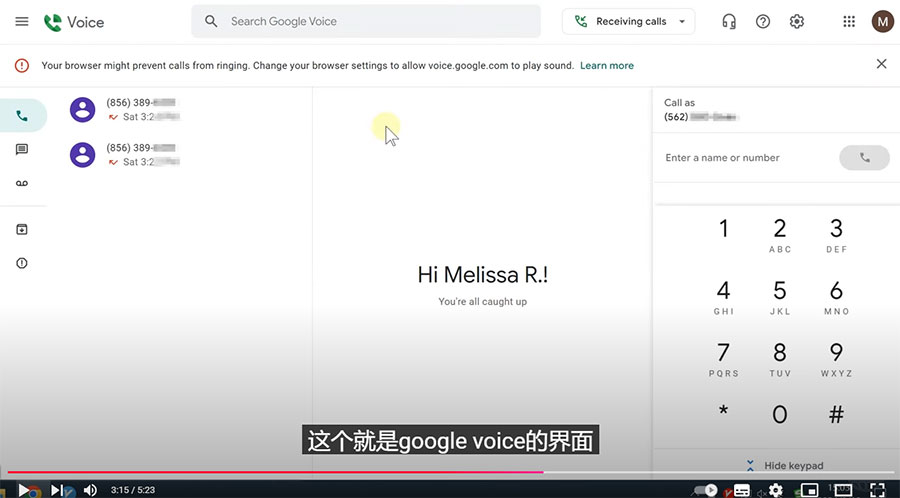Expand the Receiving calls dropdown

pyautogui.click(x=629, y=22)
